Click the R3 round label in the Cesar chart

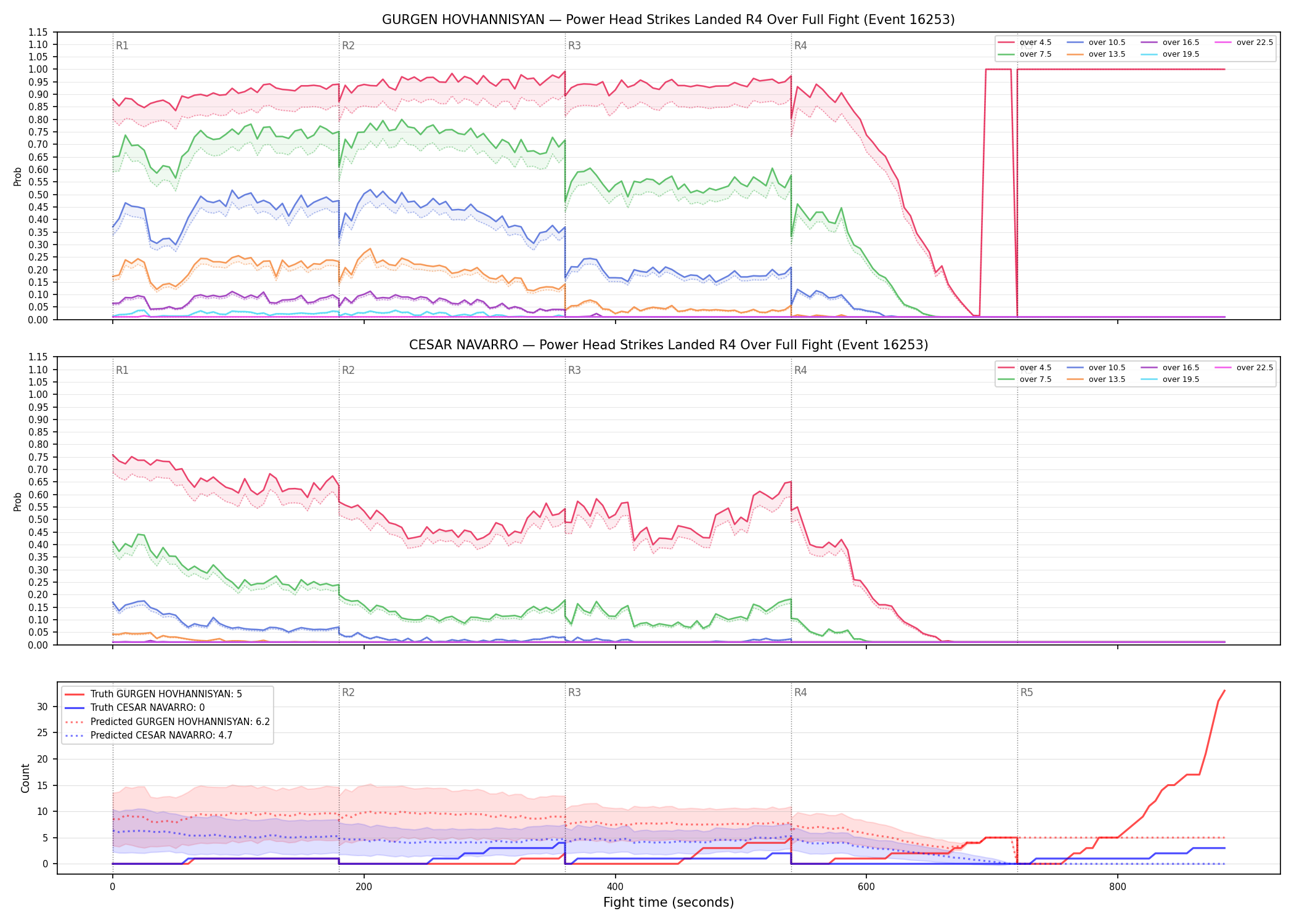tap(574, 370)
